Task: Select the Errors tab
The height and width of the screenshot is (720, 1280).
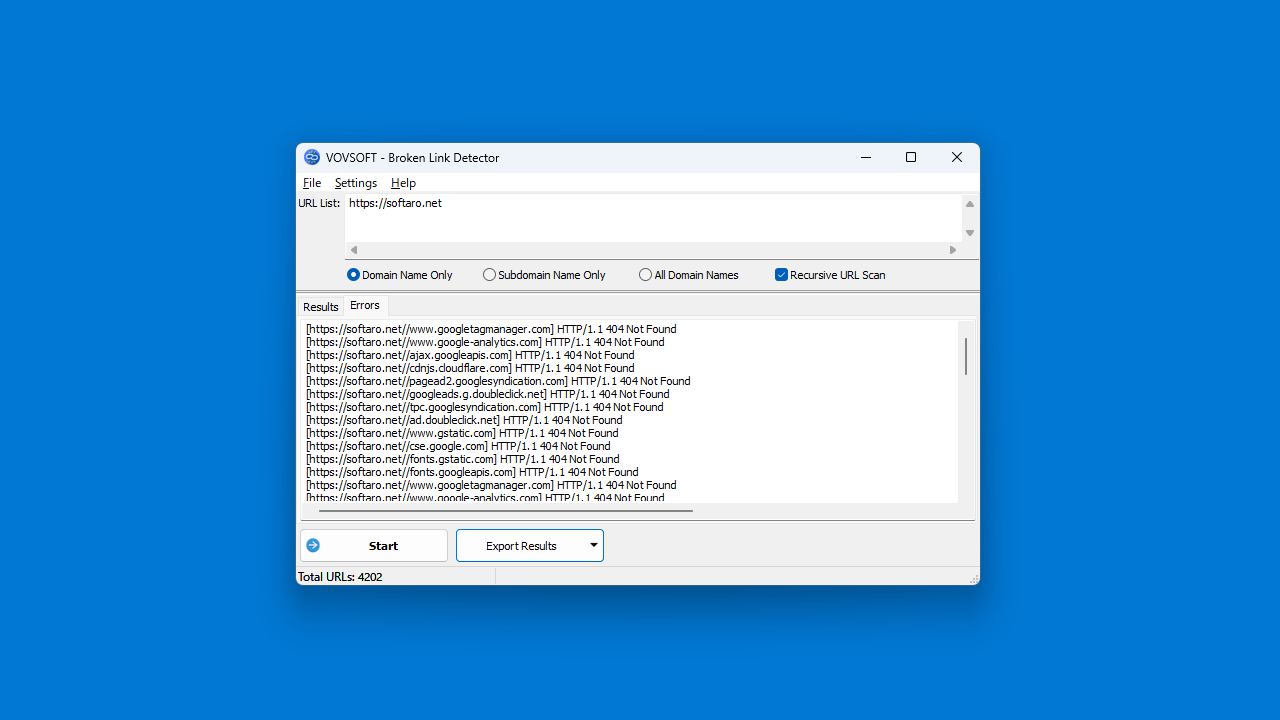Action: tap(365, 305)
